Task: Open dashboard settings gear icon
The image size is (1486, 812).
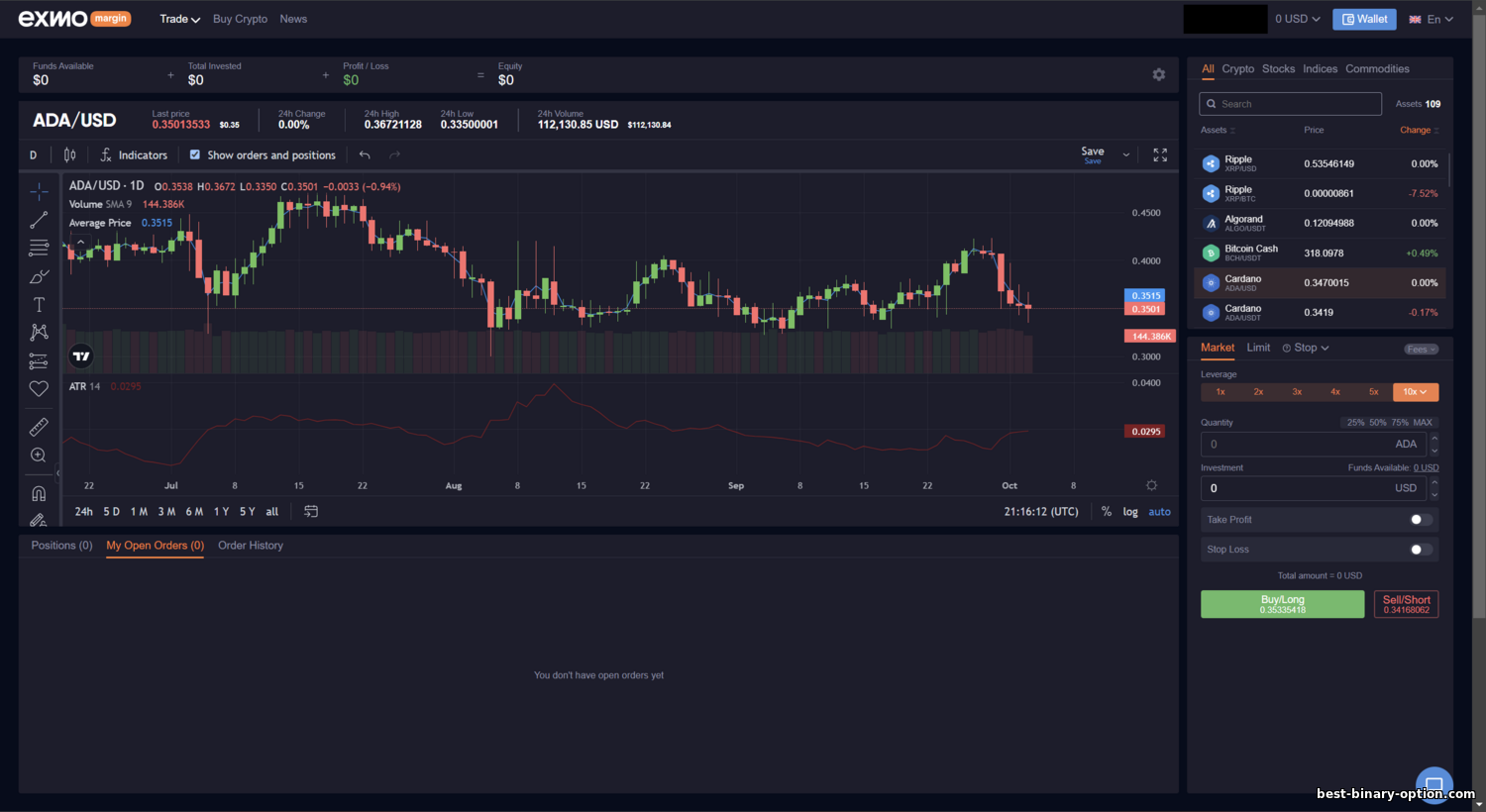Action: coord(1159,74)
